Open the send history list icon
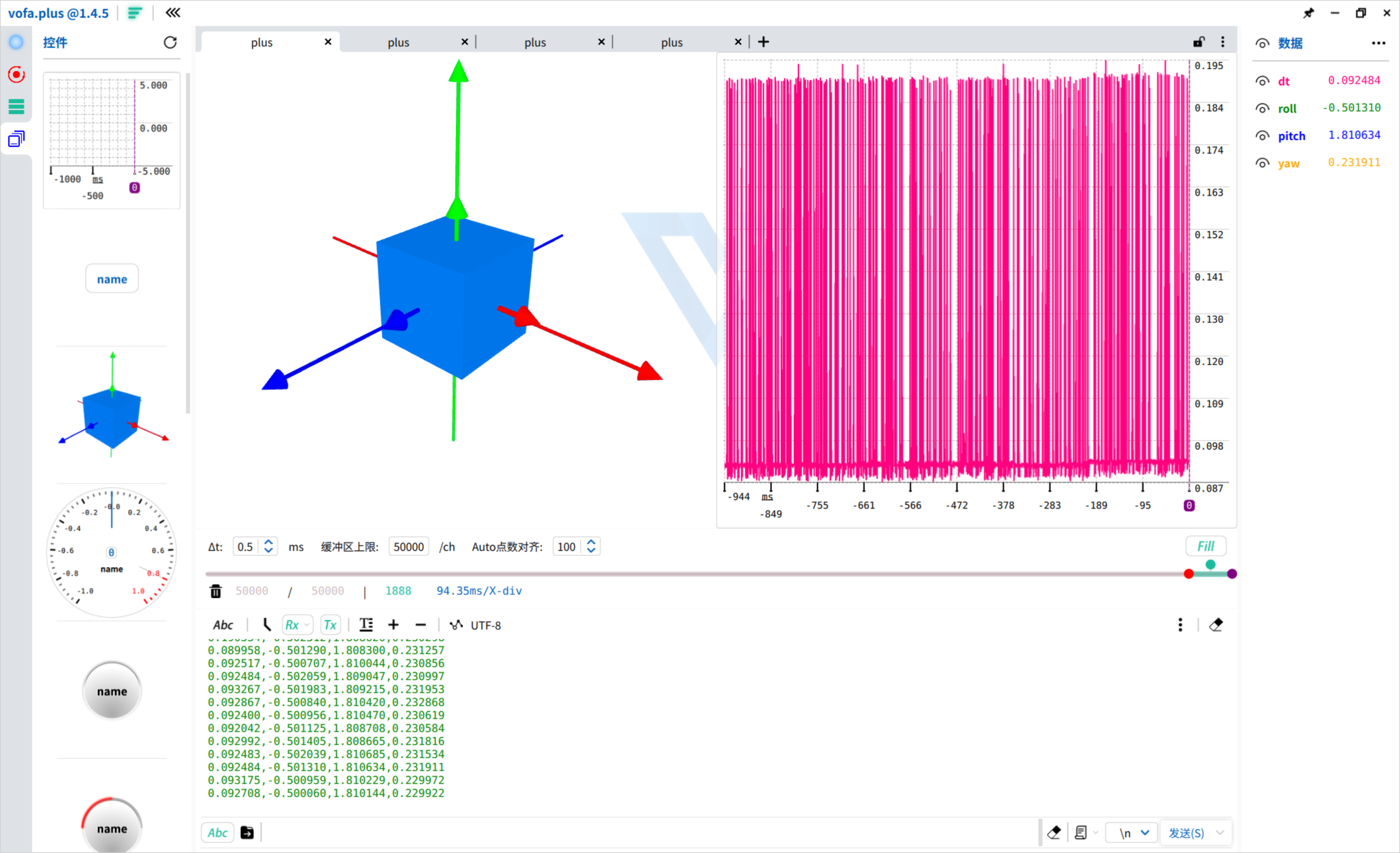This screenshot has height=853, width=1400. click(x=1081, y=833)
